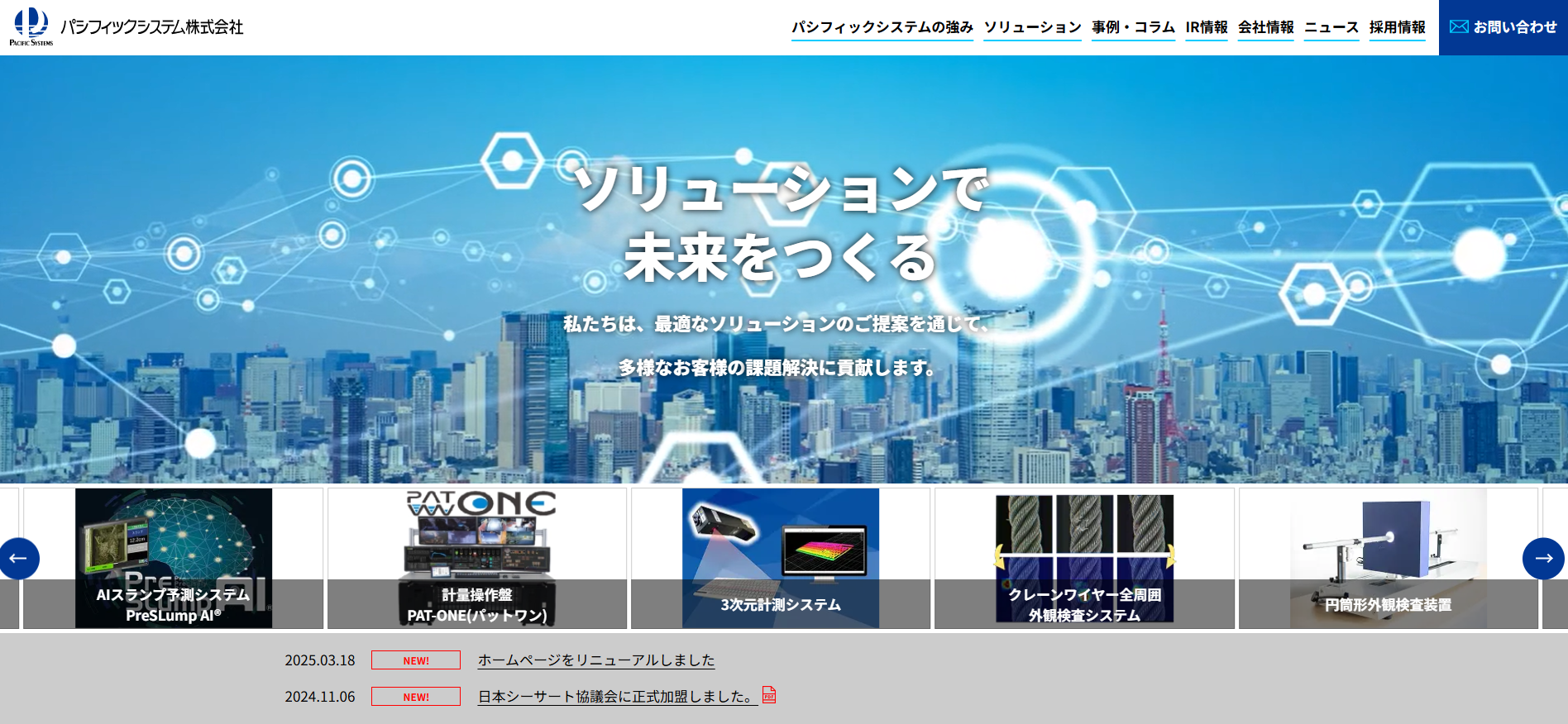Open パシフィックシステムの強み menu

882,27
